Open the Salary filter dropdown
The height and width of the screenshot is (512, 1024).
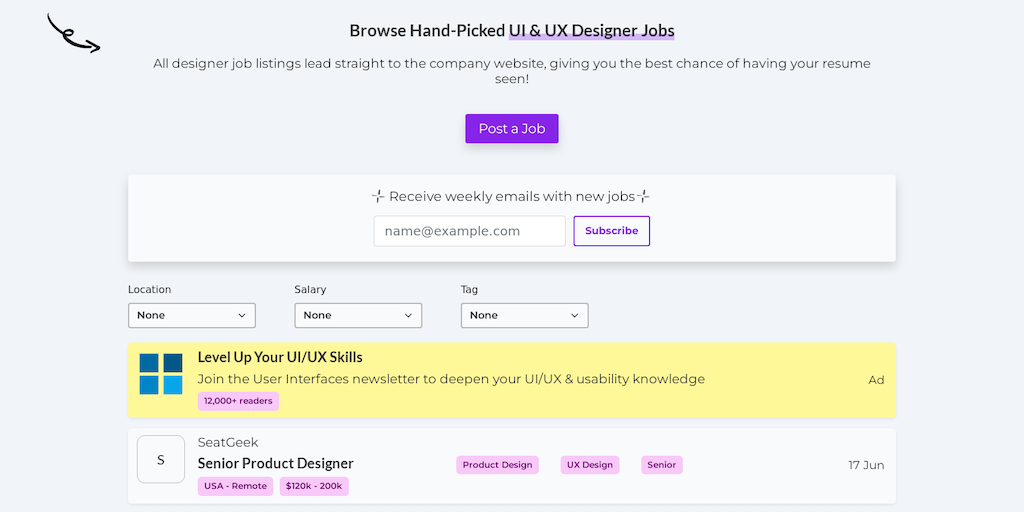coord(358,315)
